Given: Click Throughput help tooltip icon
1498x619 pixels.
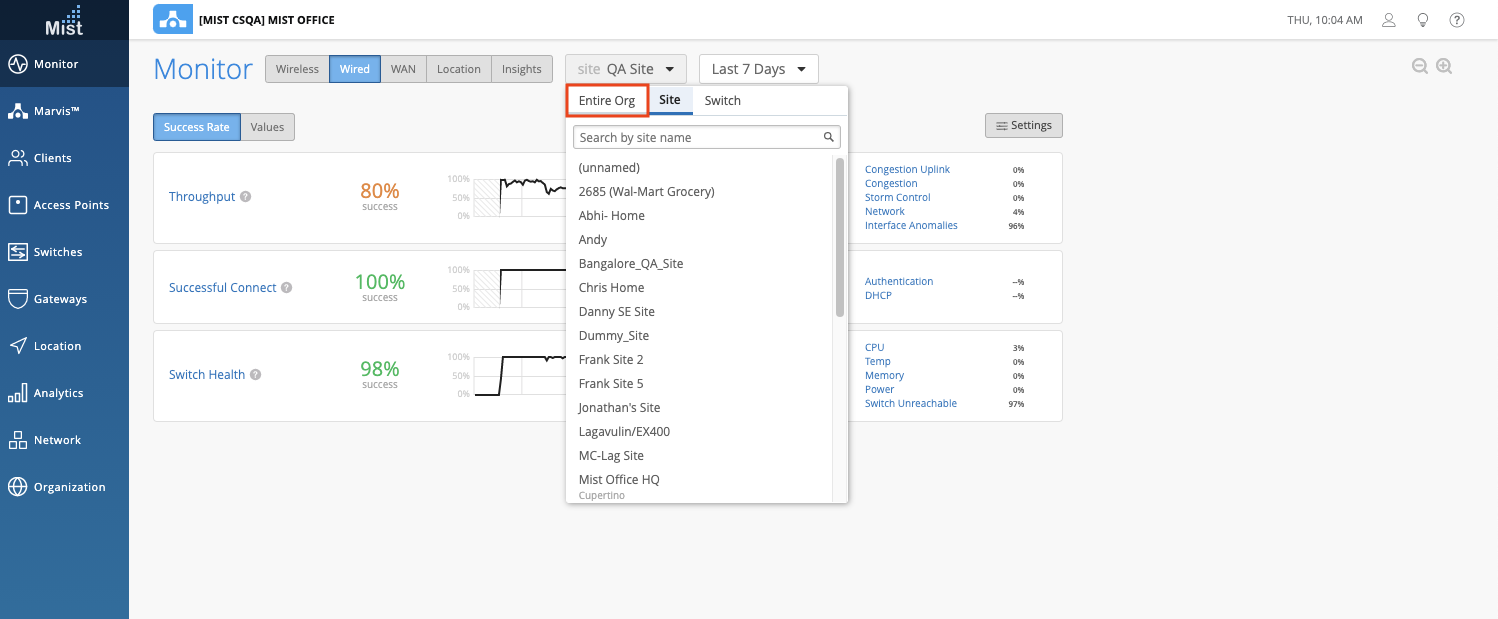Looking at the screenshot, I should 246,197.
